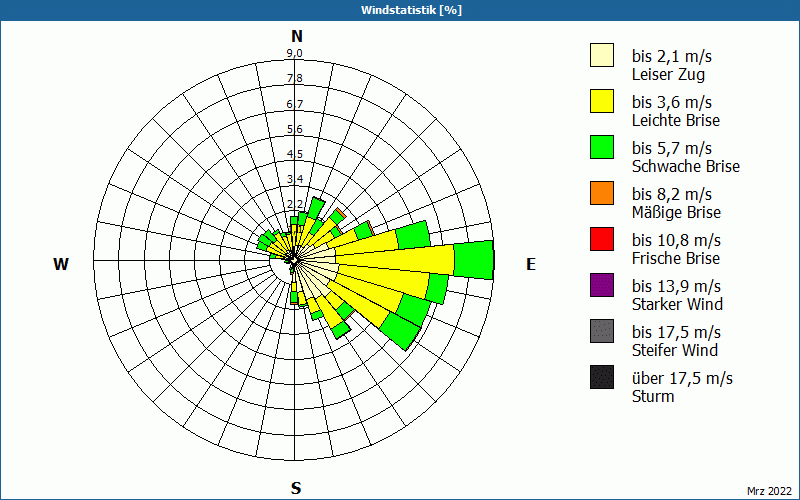Click the green 'bis 5,7 m/s' legend swatch

(x=602, y=147)
